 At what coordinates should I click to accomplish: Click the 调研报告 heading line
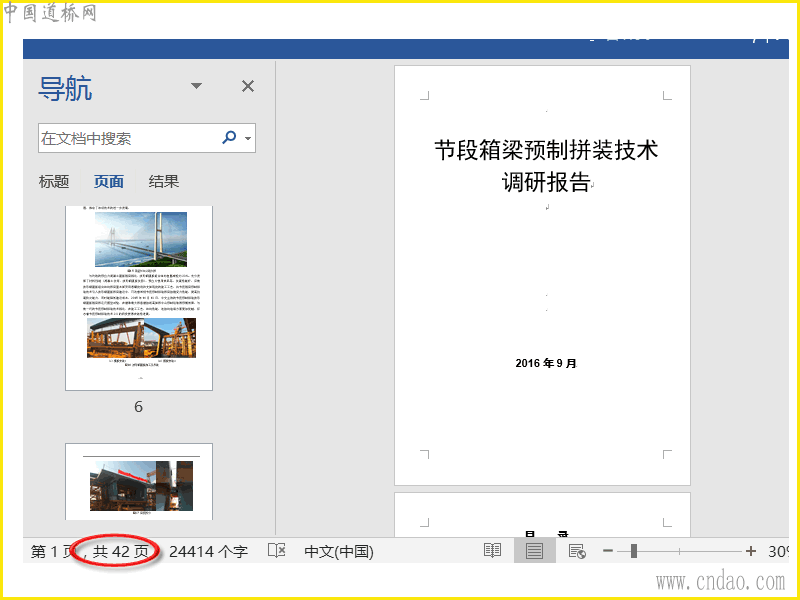546,182
